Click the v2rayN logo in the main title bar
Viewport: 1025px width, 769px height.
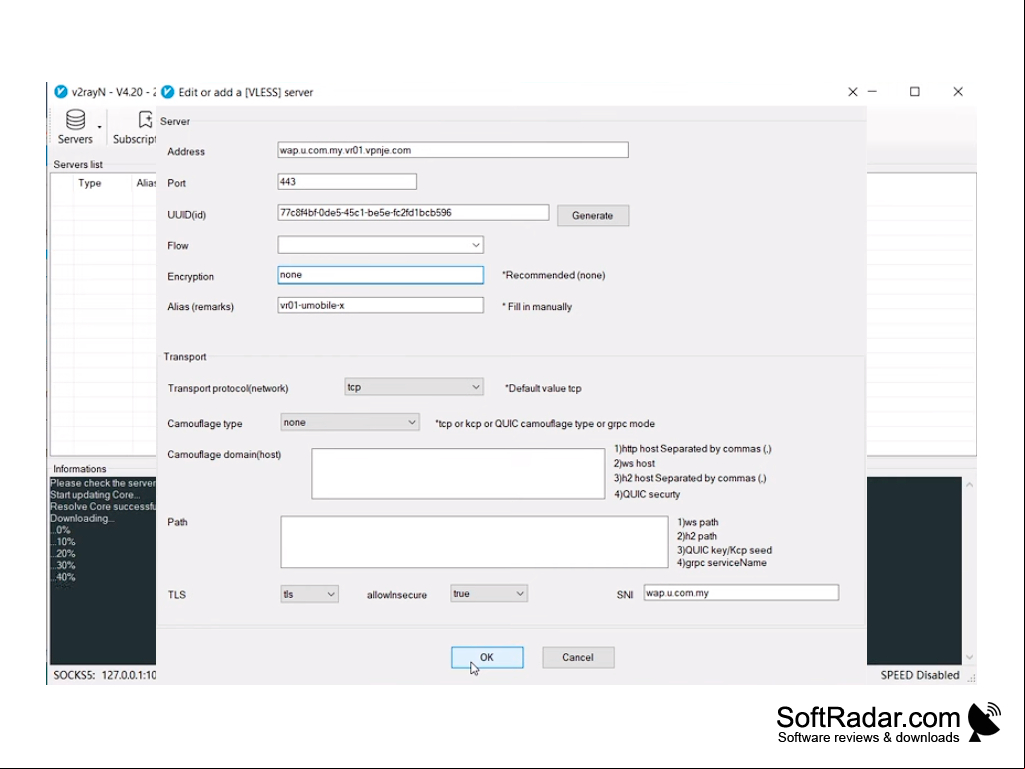(61, 92)
